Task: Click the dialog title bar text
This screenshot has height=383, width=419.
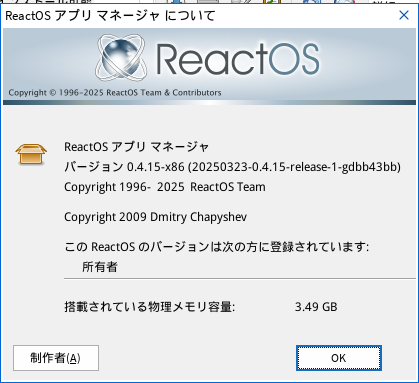Action: [x=110, y=16]
